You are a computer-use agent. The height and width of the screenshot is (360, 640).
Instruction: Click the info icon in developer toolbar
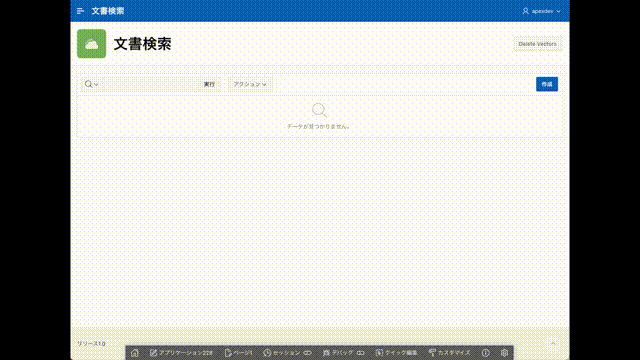[x=485, y=353]
